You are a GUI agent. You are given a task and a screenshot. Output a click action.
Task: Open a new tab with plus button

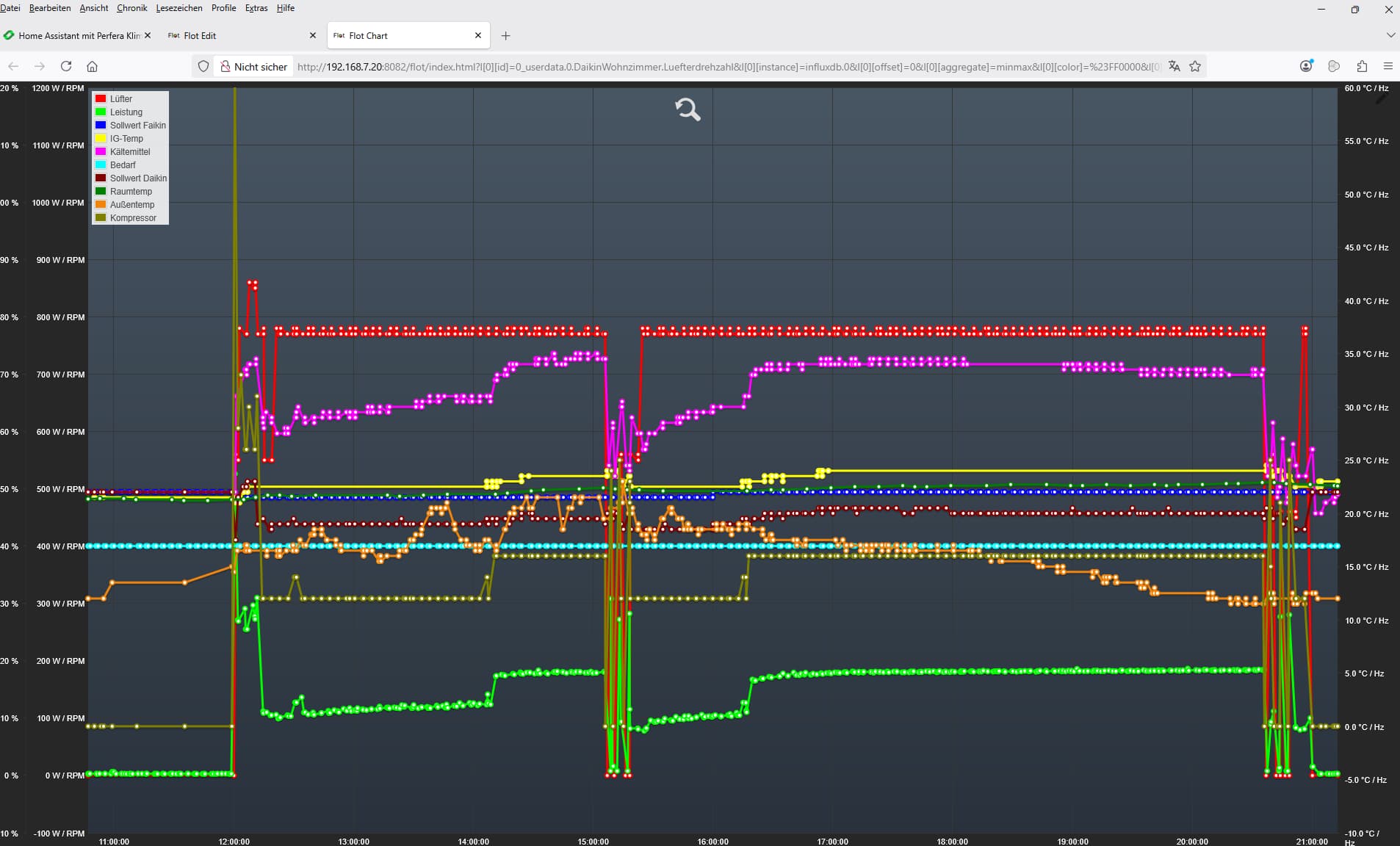505,35
